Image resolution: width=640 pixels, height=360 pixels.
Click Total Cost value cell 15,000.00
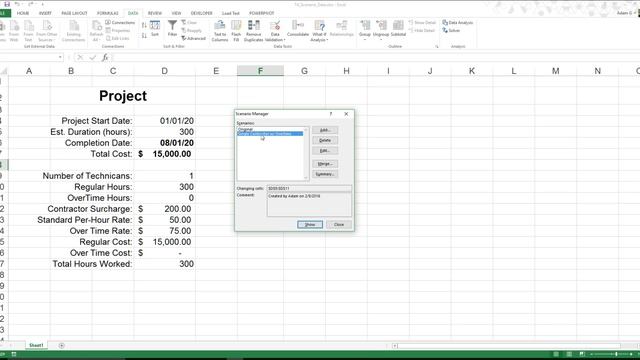[164, 154]
